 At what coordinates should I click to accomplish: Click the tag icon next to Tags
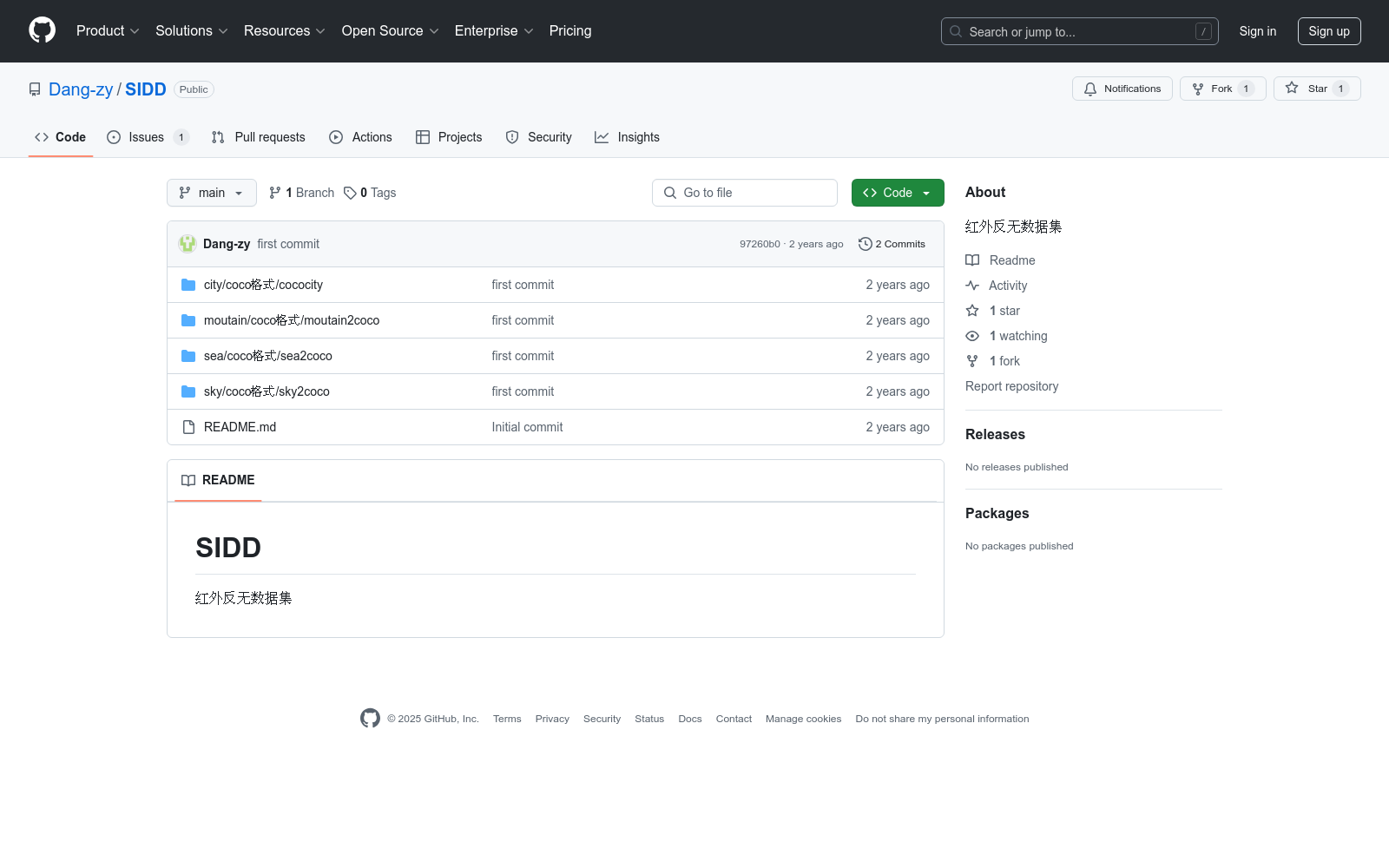pyautogui.click(x=350, y=193)
